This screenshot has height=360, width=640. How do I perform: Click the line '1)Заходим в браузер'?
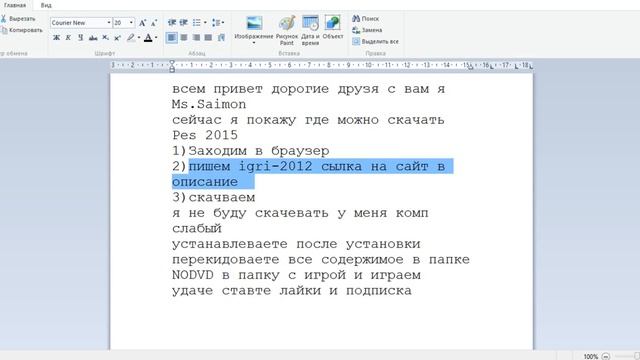251,151
